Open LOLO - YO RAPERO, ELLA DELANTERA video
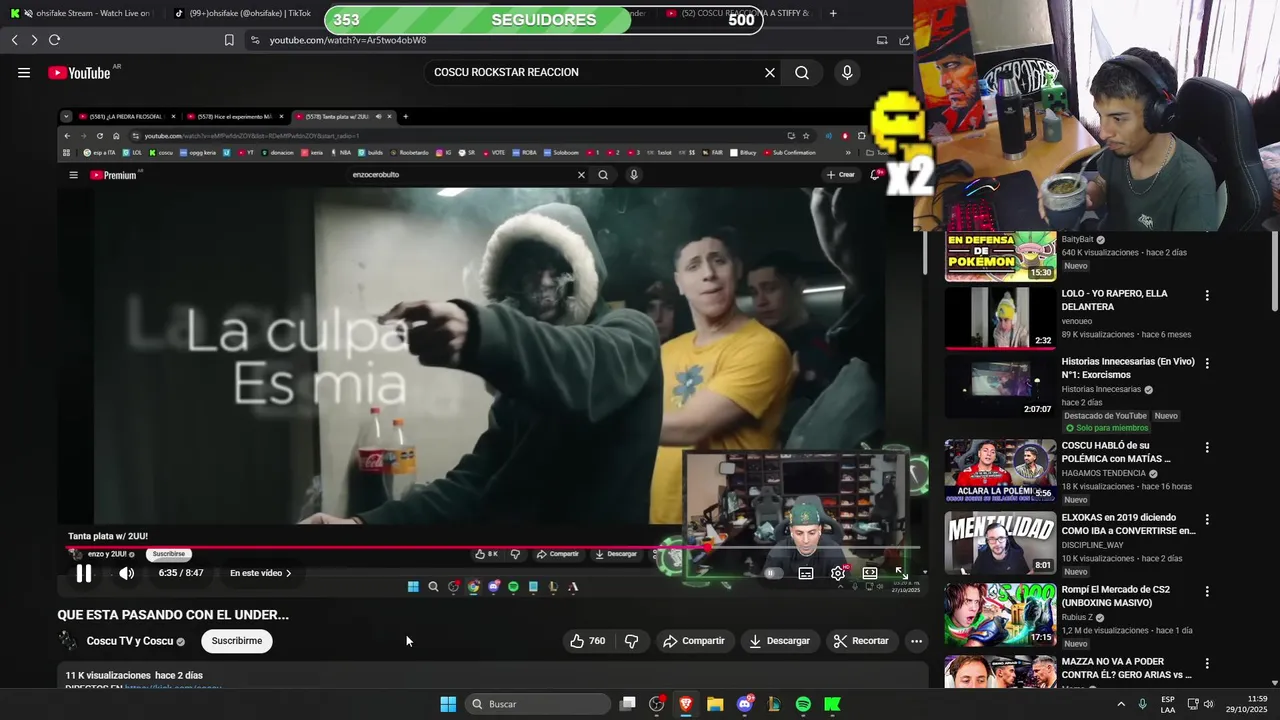1280x720 pixels. coord(1114,300)
